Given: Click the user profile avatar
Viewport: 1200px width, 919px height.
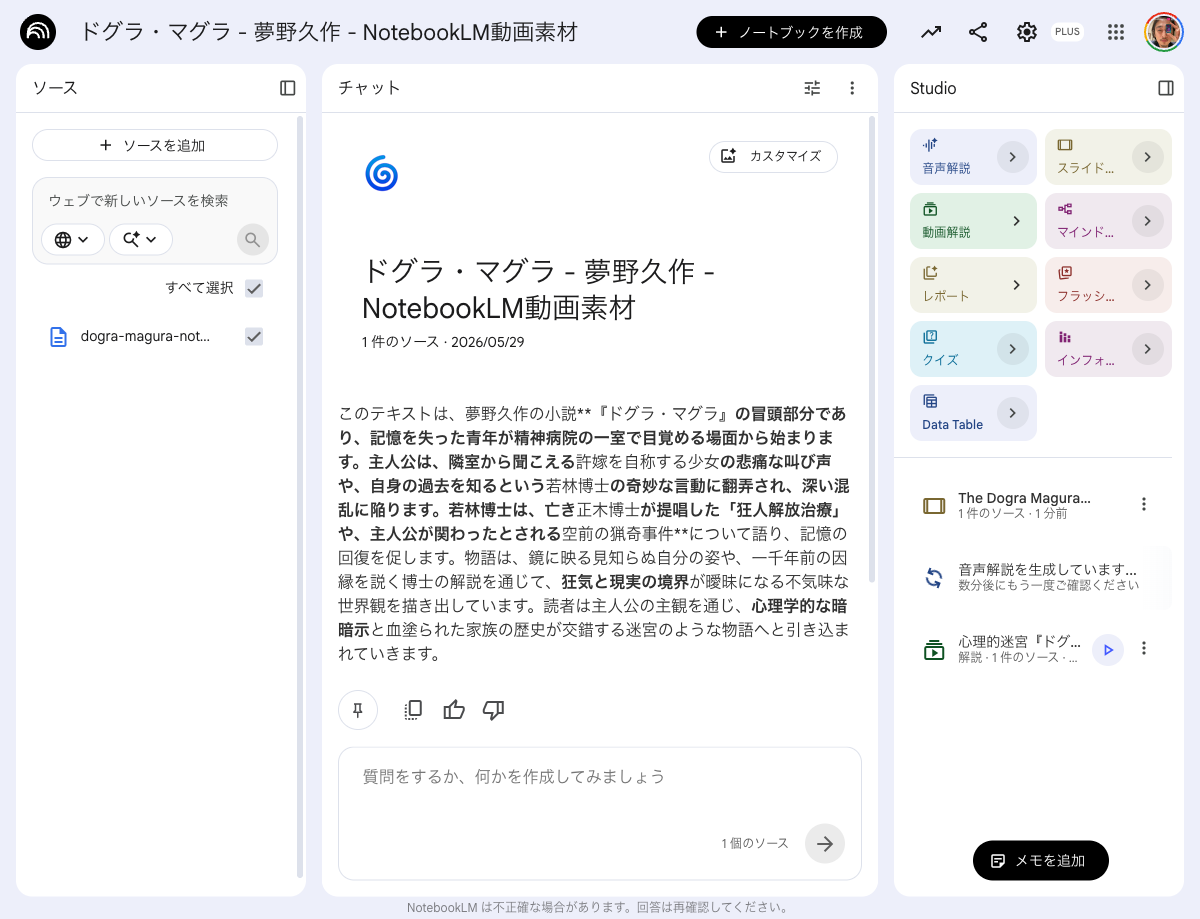Looking at the screenshot, I should pyautogui.click(x=1164, y=32).
